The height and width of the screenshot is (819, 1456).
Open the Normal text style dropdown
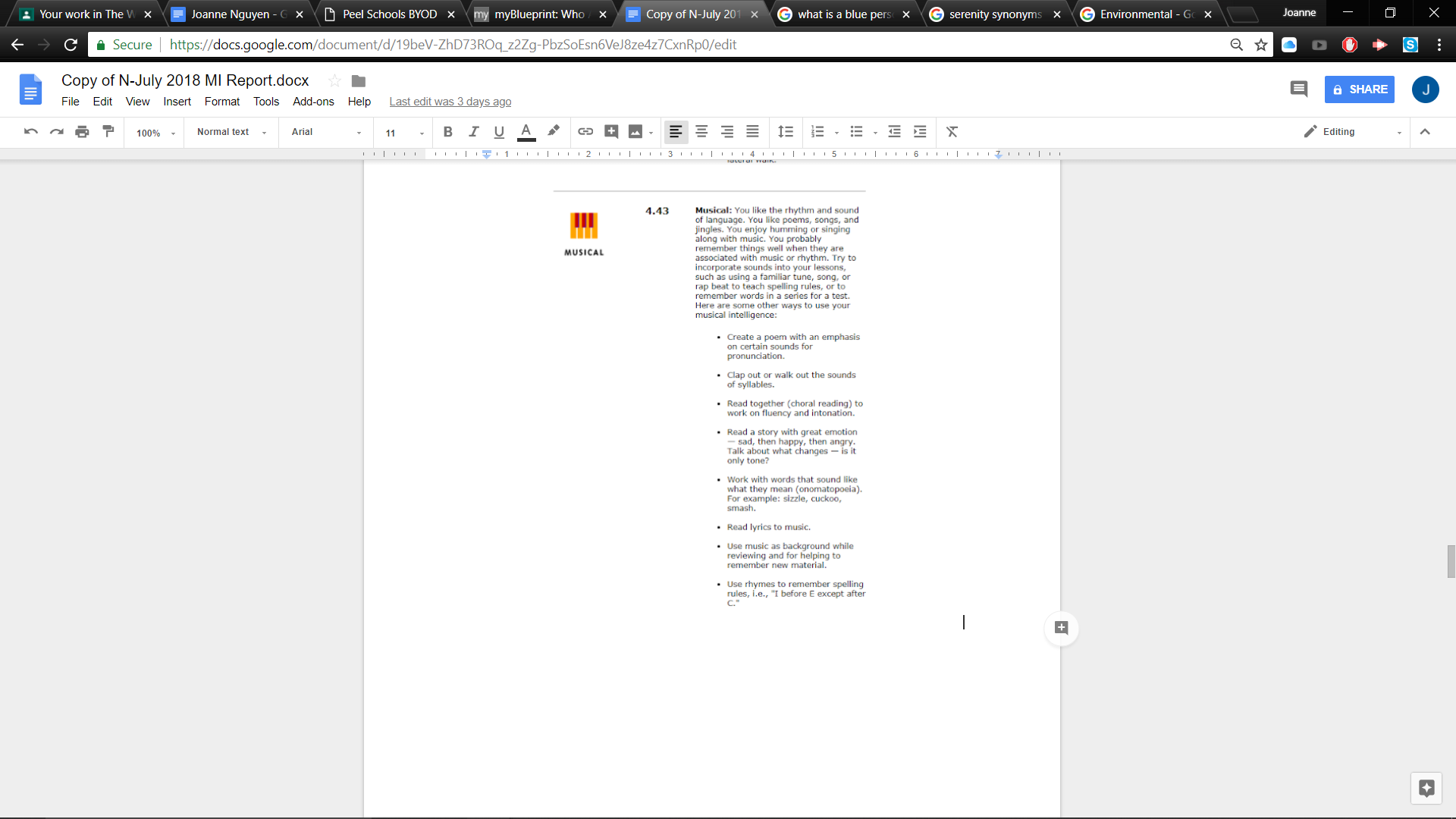(231, 132)
